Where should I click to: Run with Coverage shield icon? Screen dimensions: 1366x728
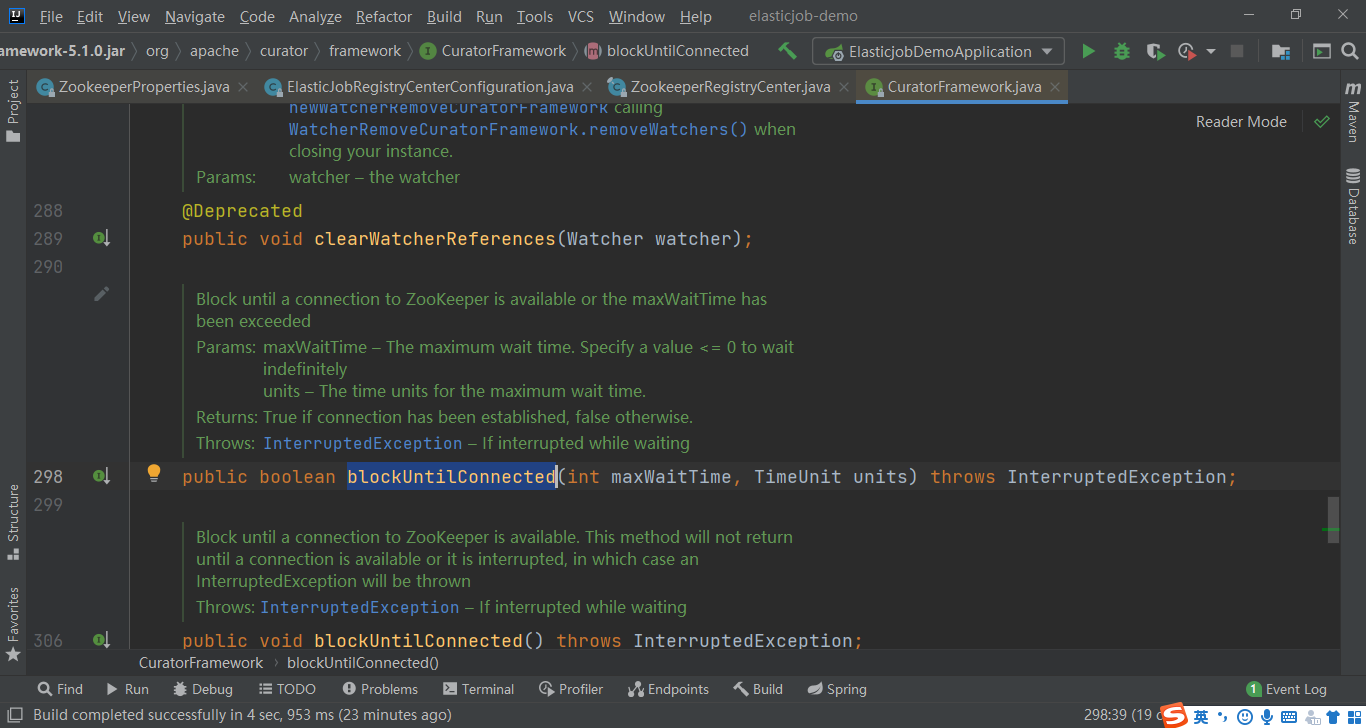(1155, 51)
